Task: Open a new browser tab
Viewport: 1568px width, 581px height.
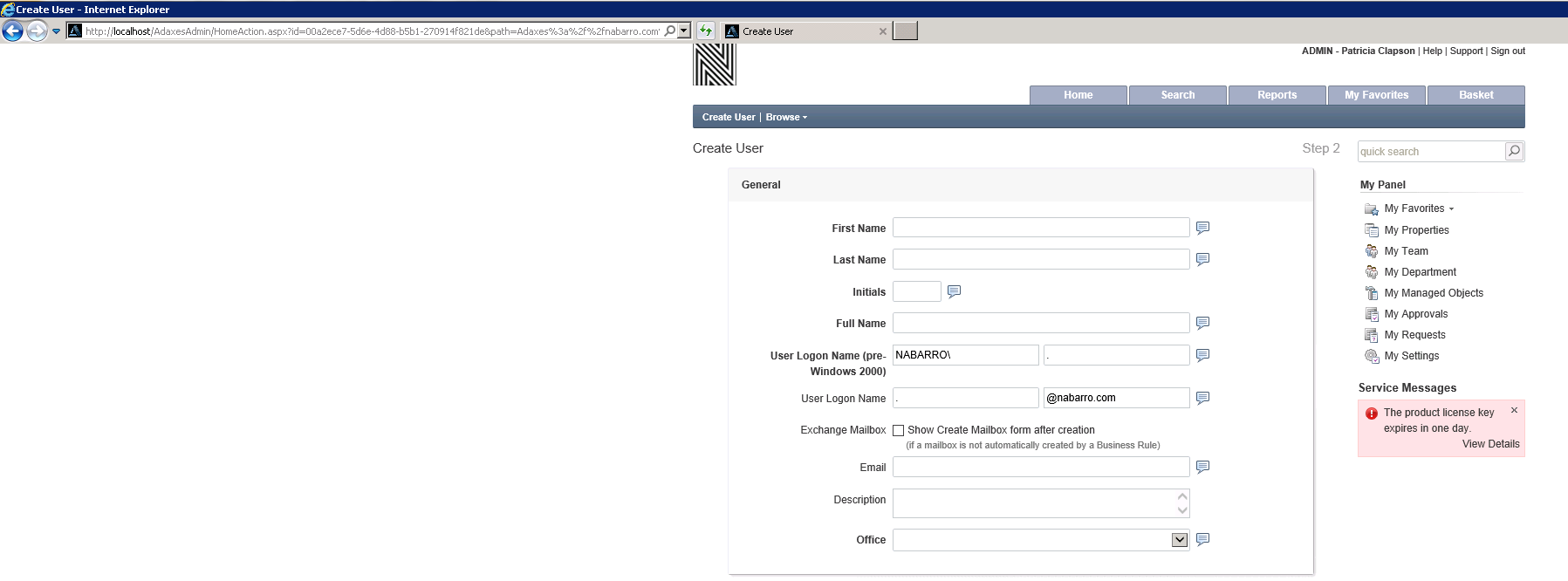Action: (x=906, y=31)
